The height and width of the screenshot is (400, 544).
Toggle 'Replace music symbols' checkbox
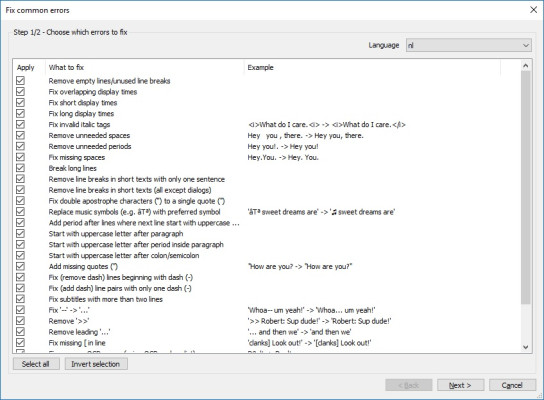(20, 212)
